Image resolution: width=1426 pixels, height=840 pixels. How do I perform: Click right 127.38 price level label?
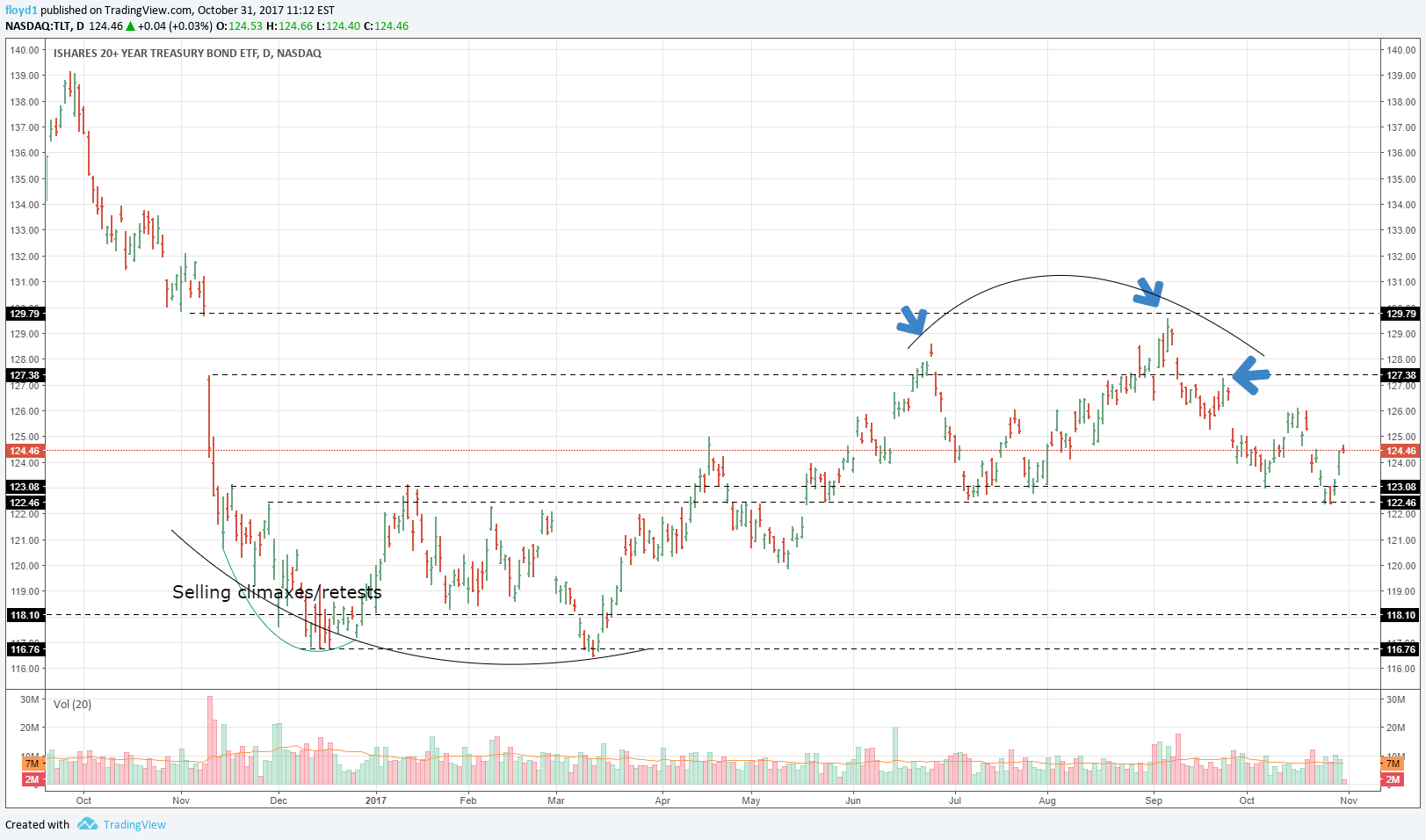[x=1401, y=375]
